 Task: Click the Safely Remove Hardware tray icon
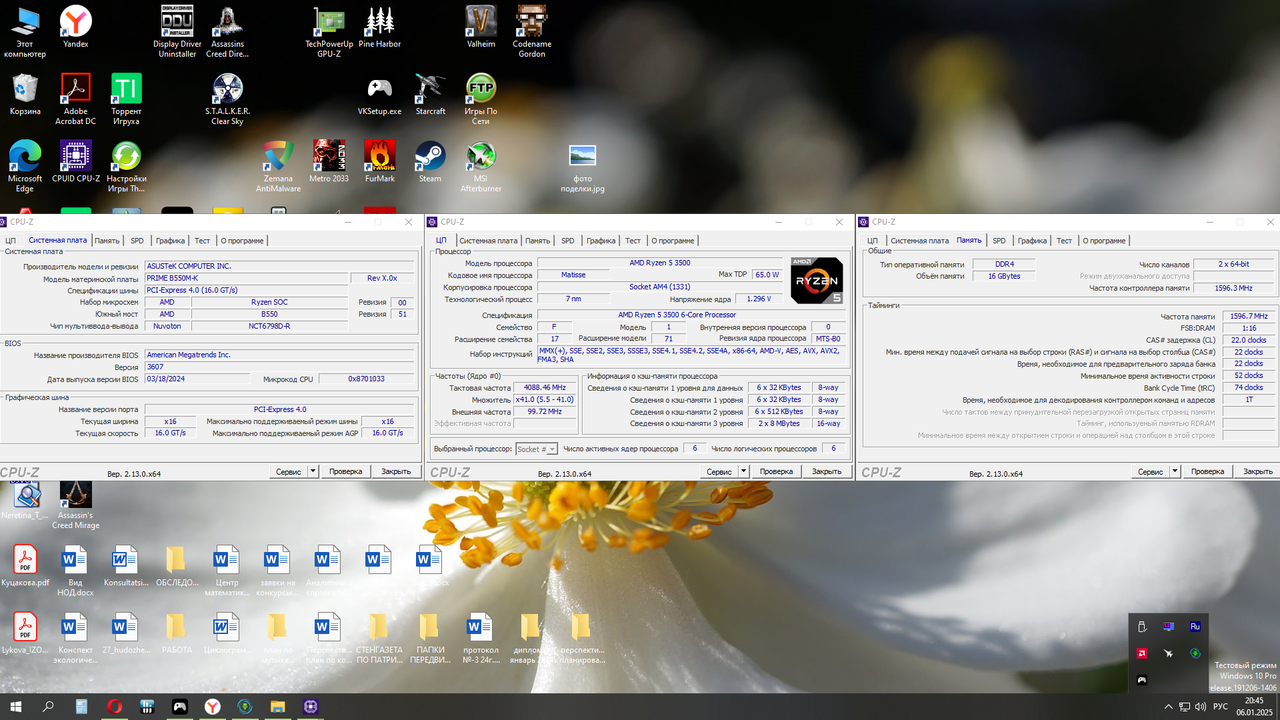(1141, 627)
